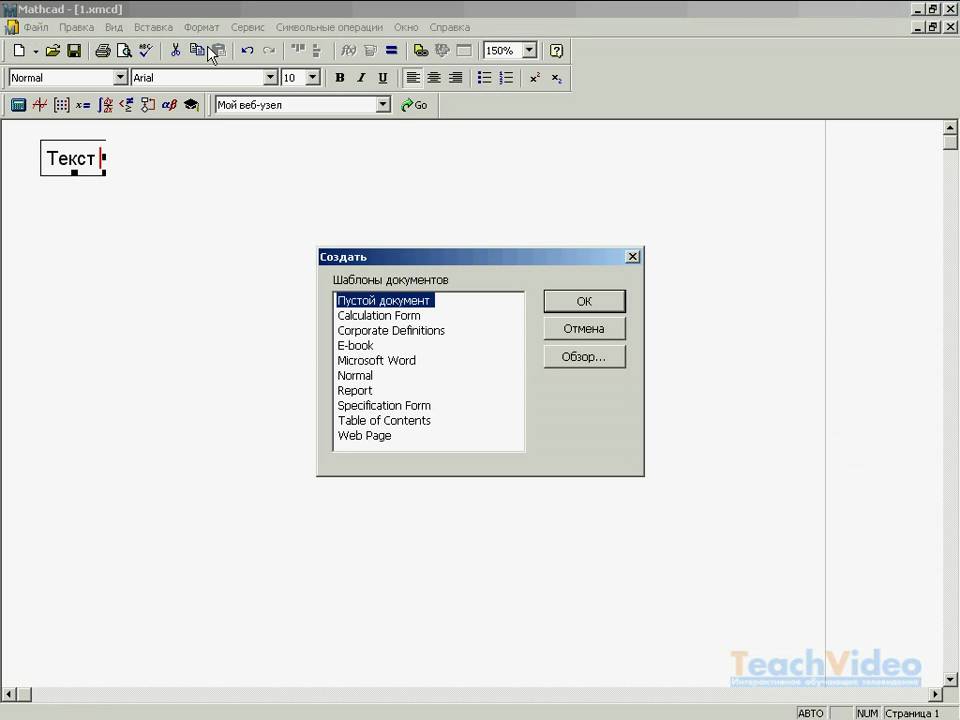Toggle subscript formatting
Image resolution: width=960 pixels, height=720 pixels.
click(x=557, y=78)
